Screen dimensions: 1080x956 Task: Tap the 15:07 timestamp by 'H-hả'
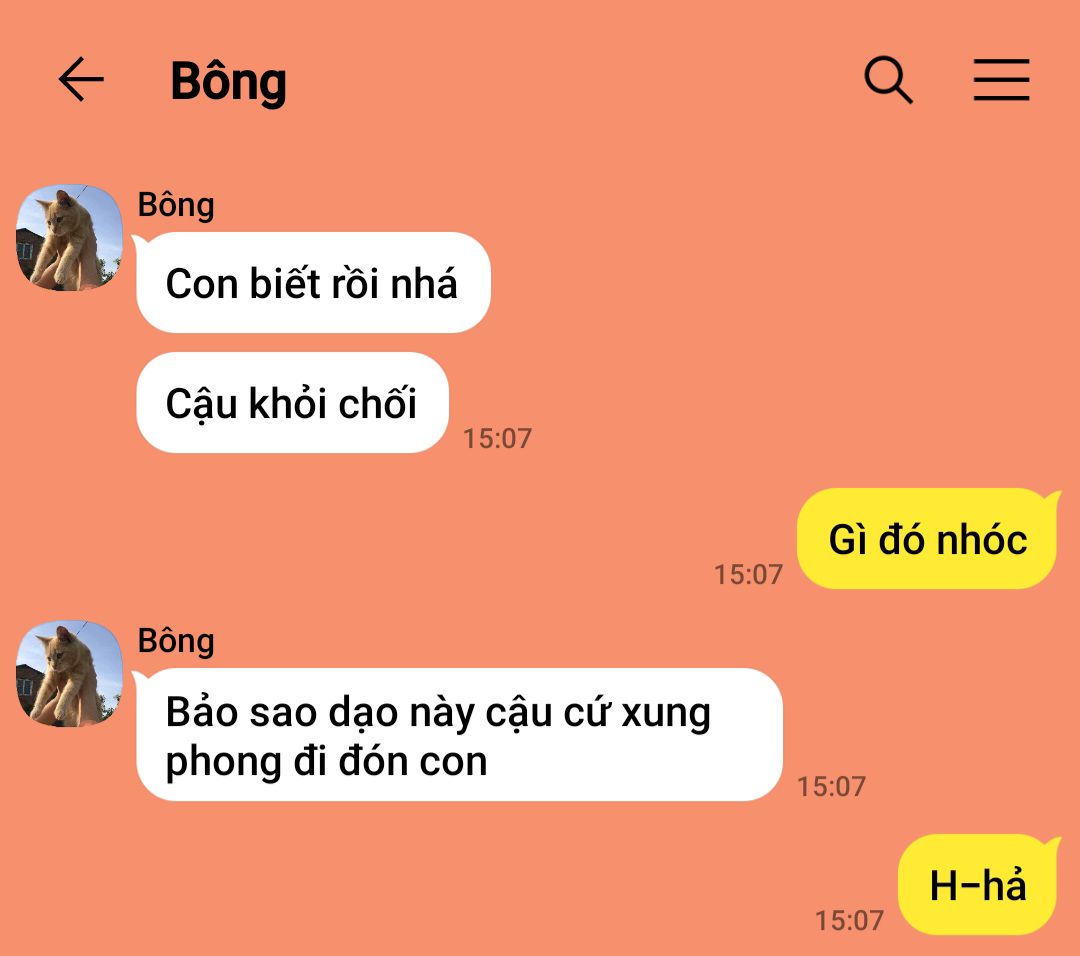[849, 920]
